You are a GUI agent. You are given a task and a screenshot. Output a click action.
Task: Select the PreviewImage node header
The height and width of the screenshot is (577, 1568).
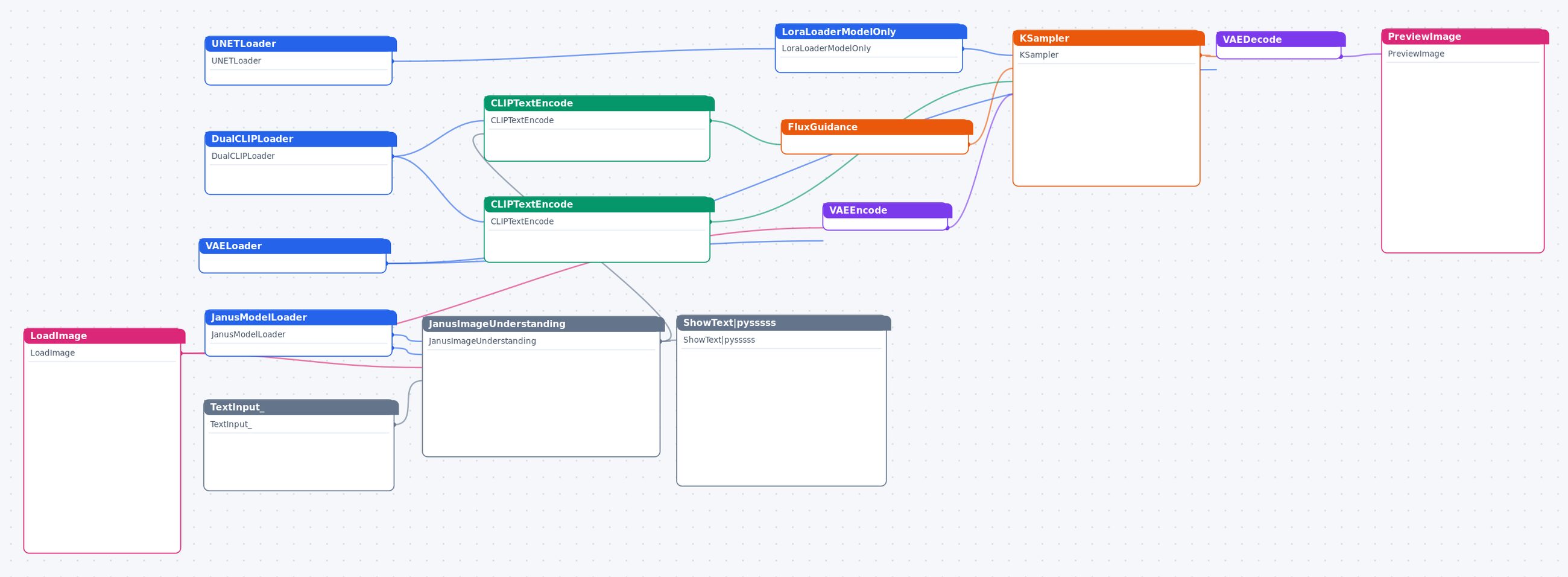(x=1465, y=37)
